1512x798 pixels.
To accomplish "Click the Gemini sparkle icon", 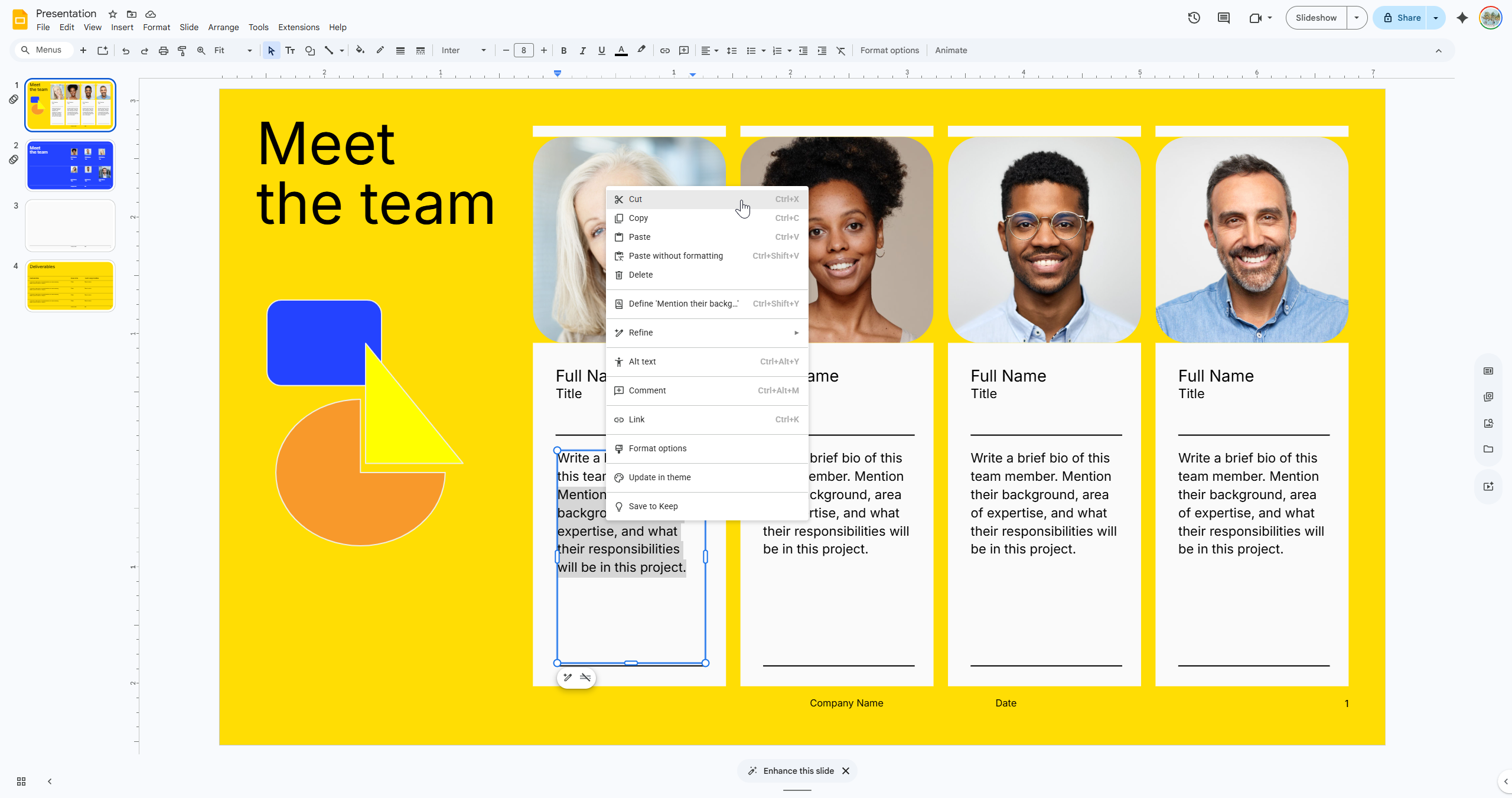I will pyautogui.click(x=1462, y=18).
